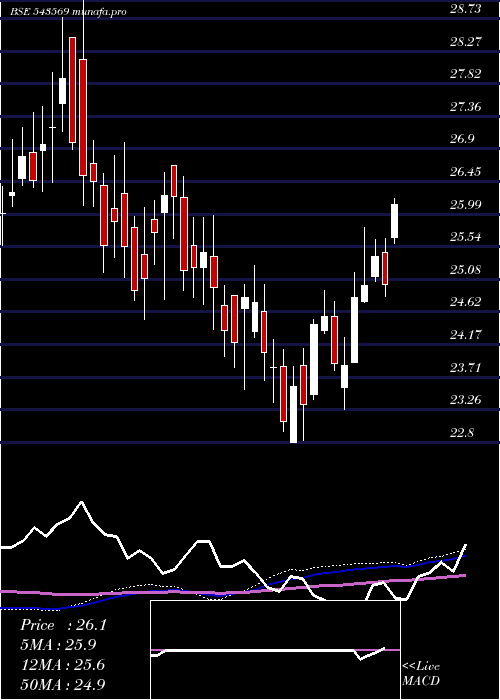Click the 26.9 price axis label
The image size is (500, 700).
pos(462,139)
